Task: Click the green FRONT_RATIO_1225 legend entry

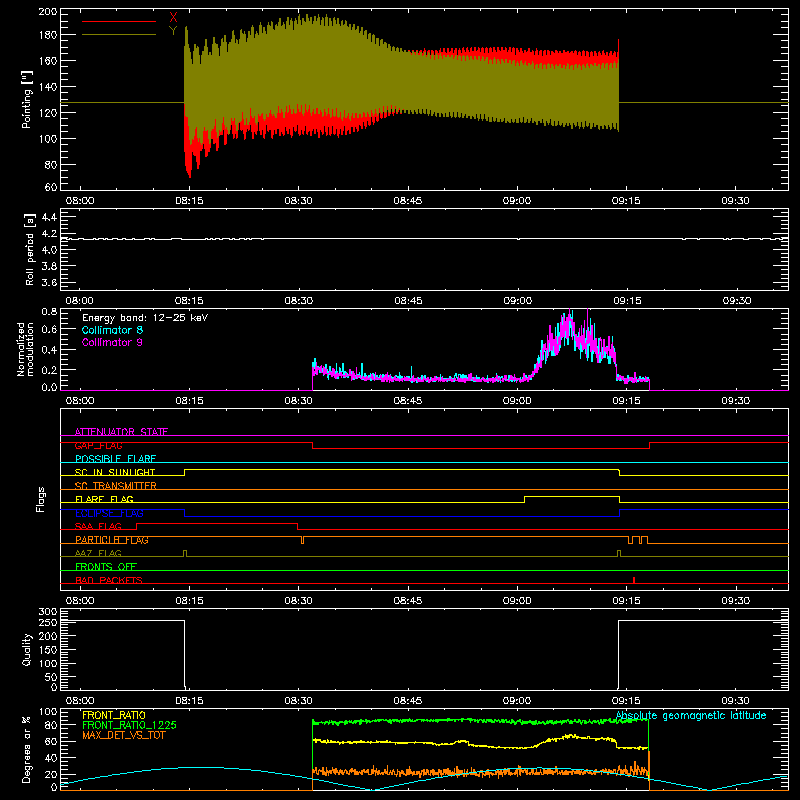Action: pyautogui.click(x=130, y=725)
